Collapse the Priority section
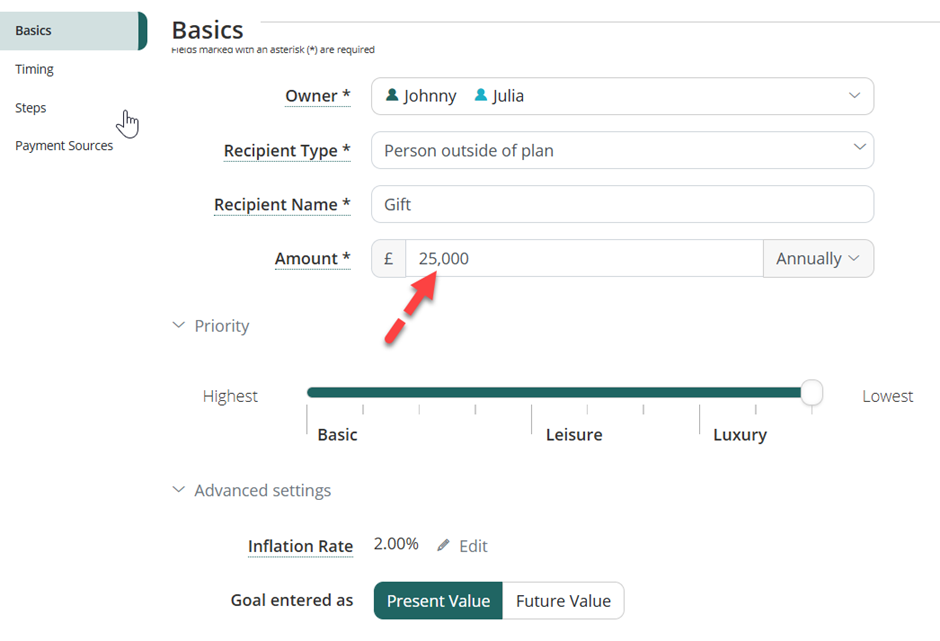The height and width of the screenshot is (641, 940). point(179,326)
